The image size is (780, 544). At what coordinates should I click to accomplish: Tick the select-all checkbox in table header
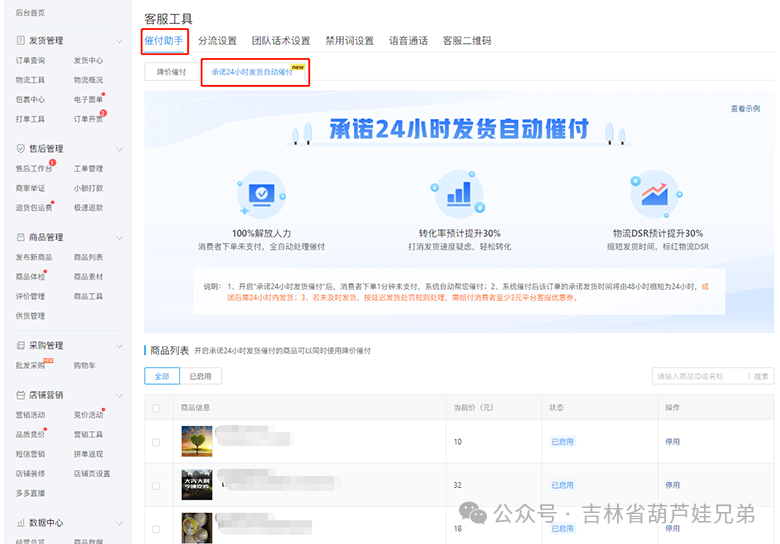[156, 408]
